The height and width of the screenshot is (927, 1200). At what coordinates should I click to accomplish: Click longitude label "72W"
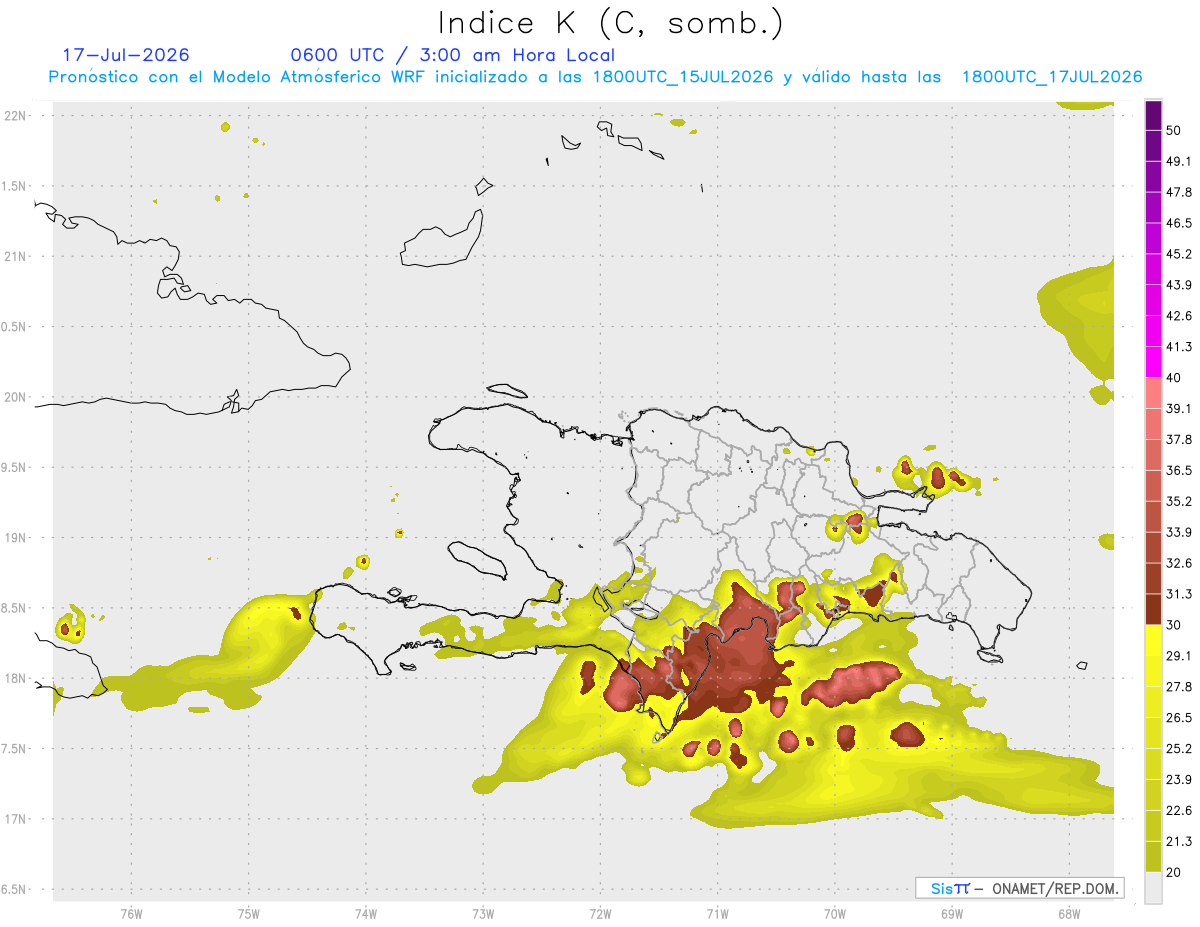click(x=600, y=913)
